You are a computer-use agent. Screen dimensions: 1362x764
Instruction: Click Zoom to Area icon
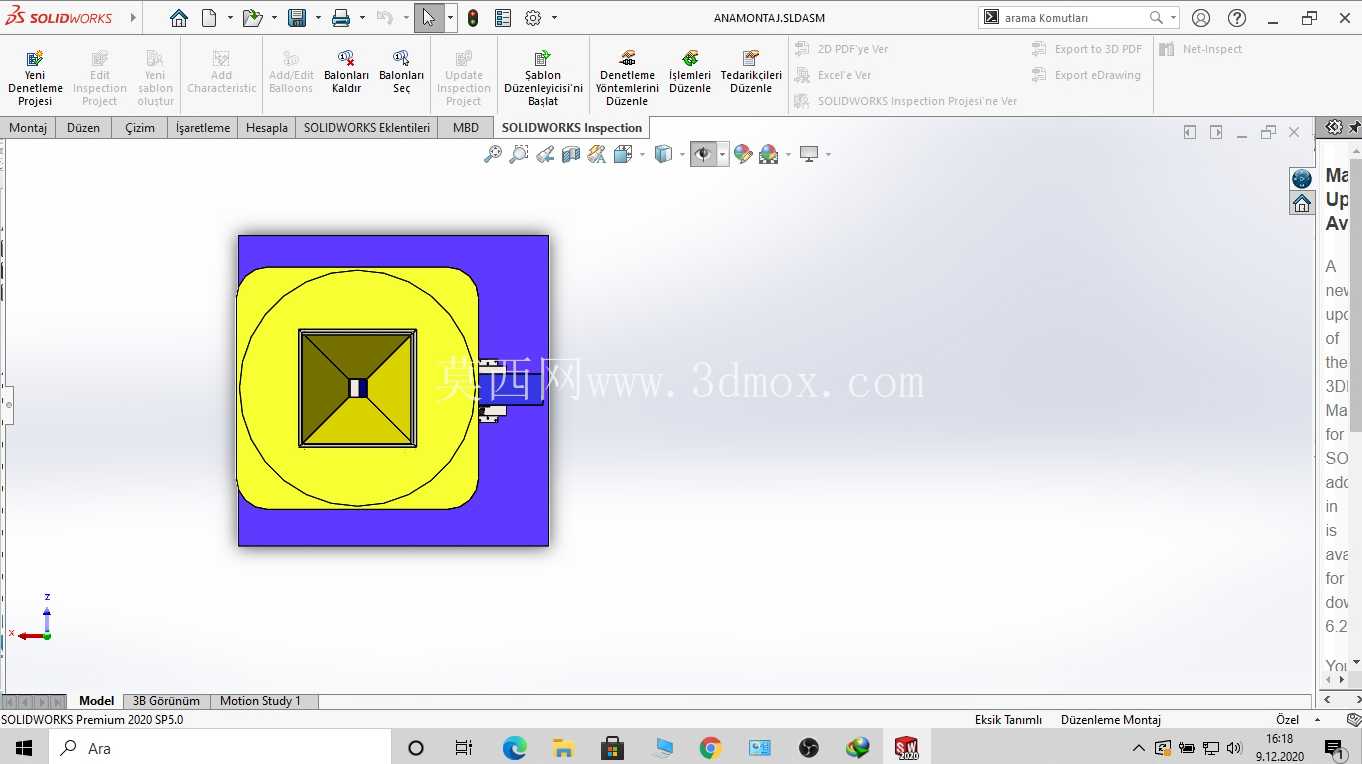tap(519, 154)
